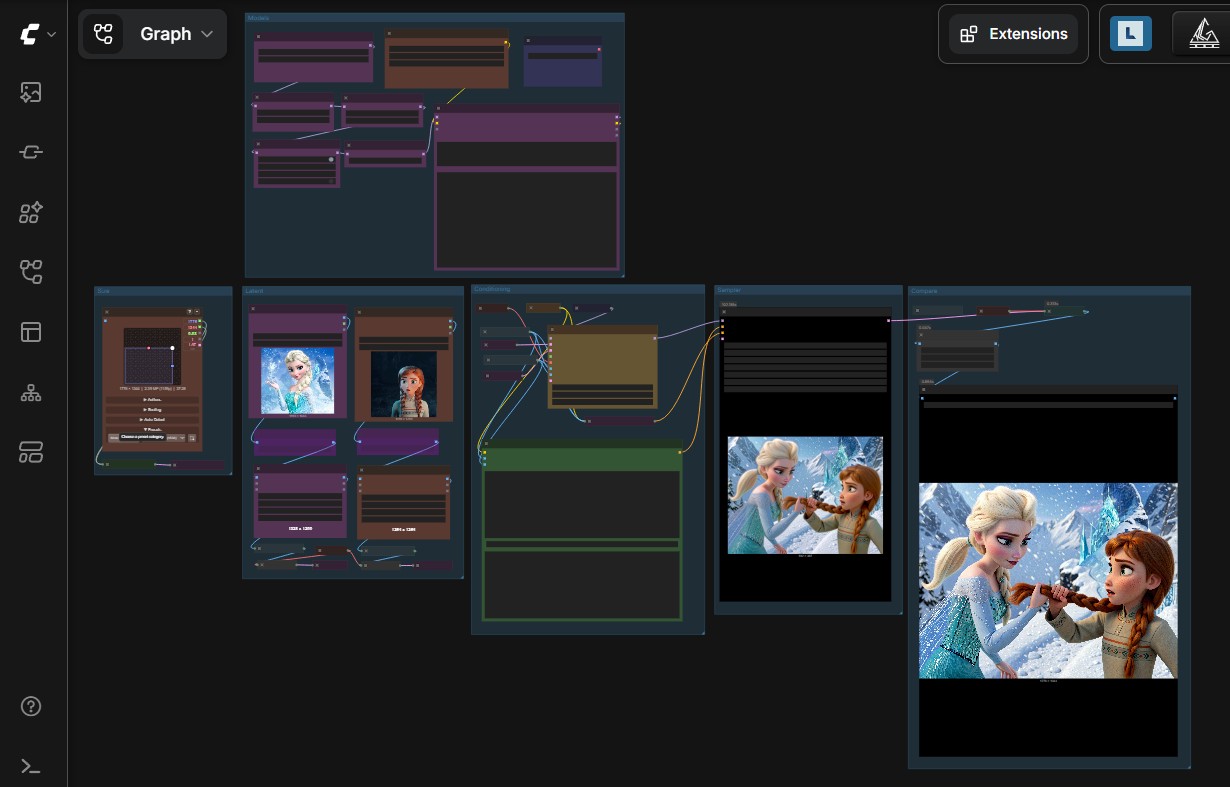
Task: Open the capsule-shaped node icon in sidebar
Action: click(x=31, y=152)
